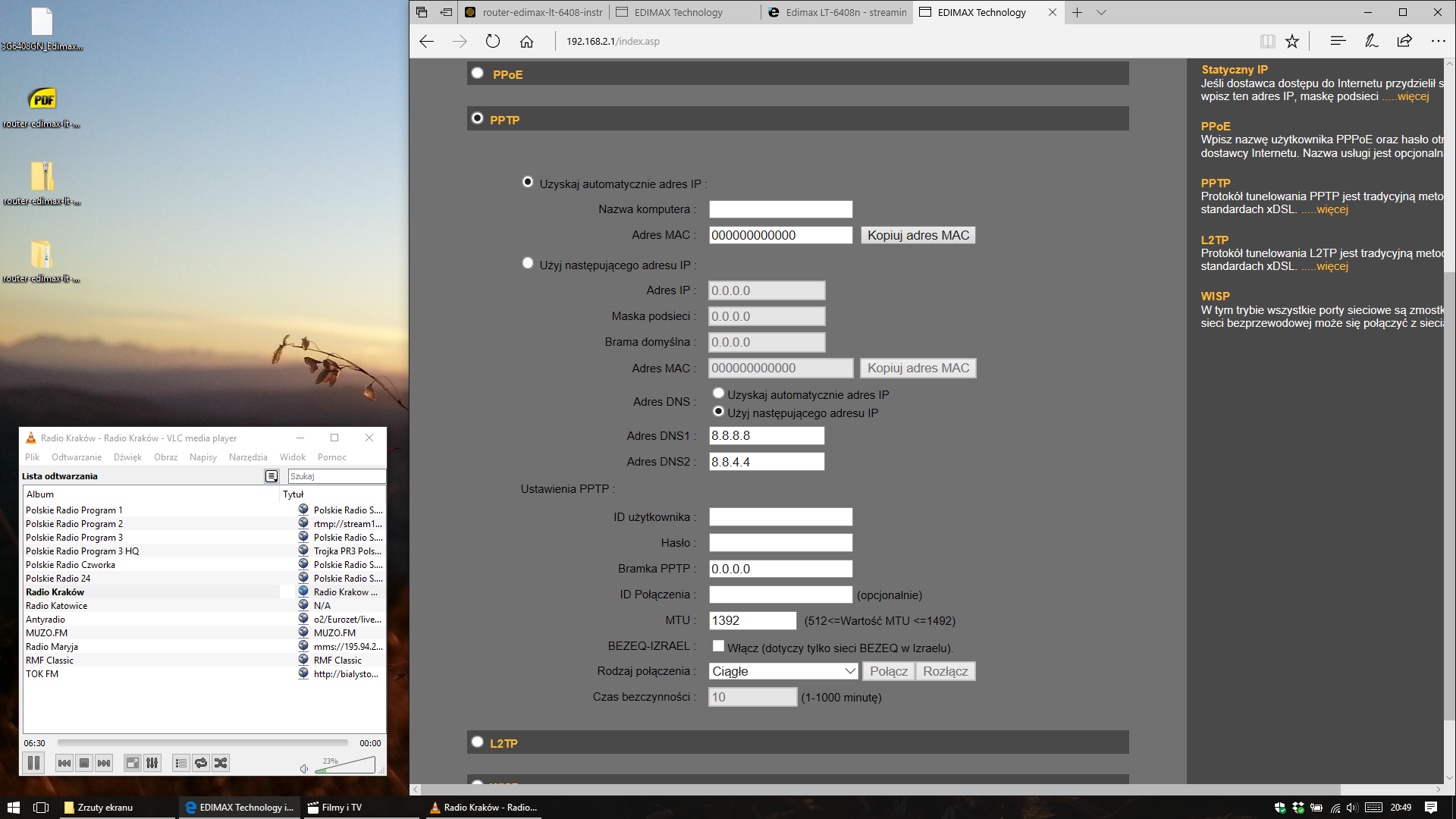Screen dimensions: 1456x819
Task: Select DNS 'Użyj następującego adresu IP' option
Action: click(718, 412)
